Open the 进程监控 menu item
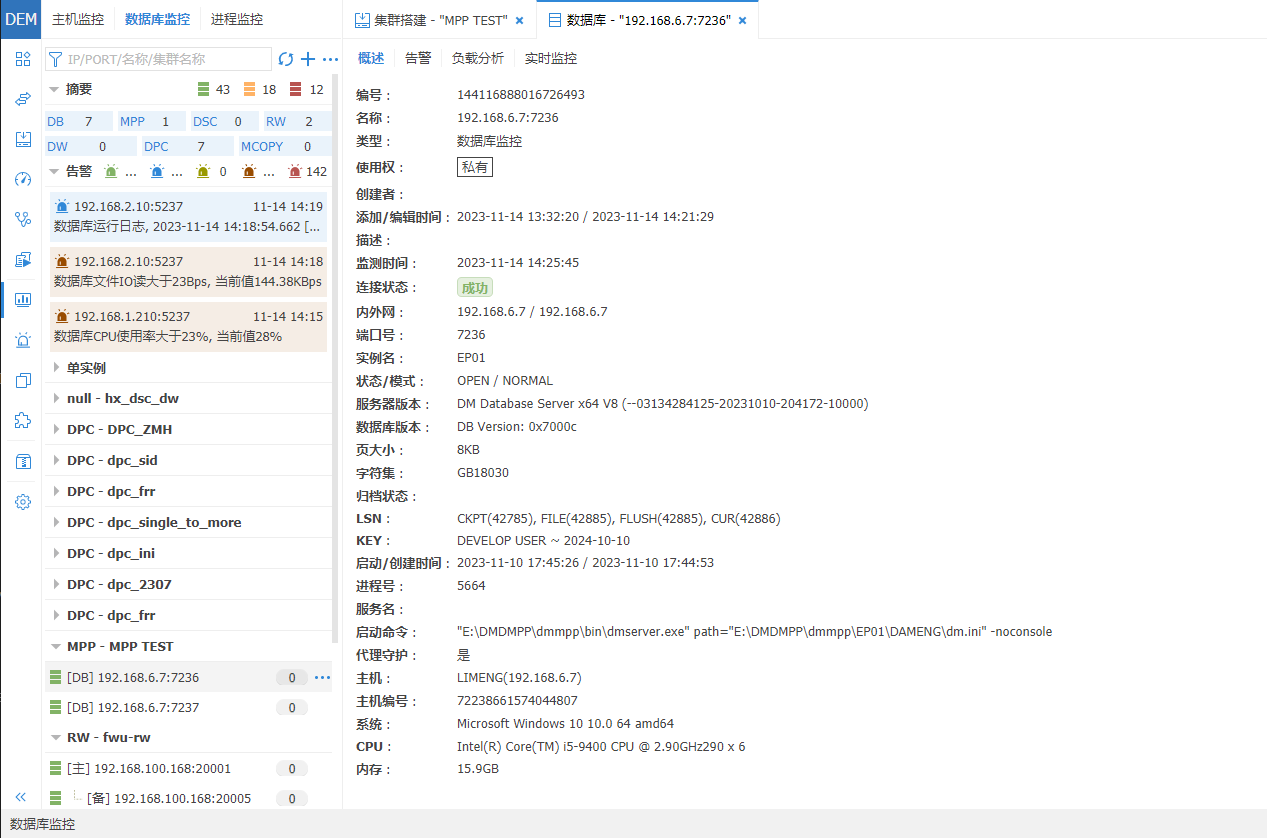The image size is (1267, 838). pyautogui.click(x=236, y=18)
